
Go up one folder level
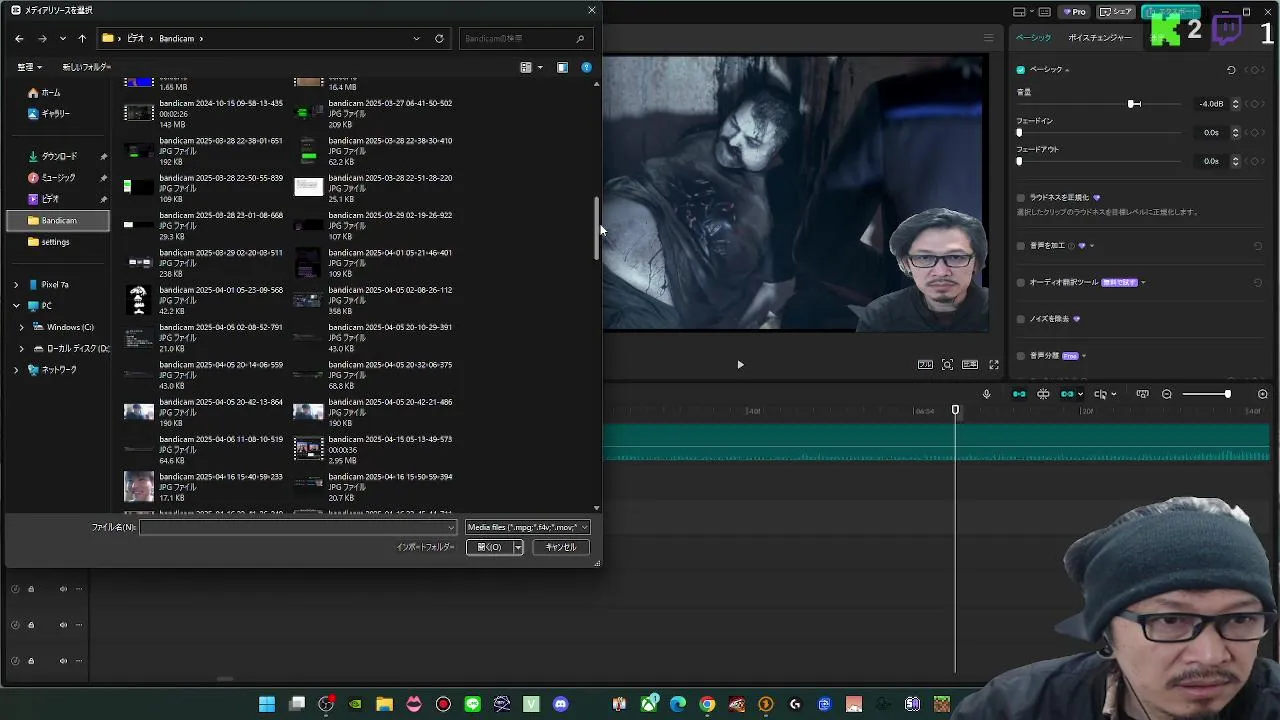tap(82, 39)
